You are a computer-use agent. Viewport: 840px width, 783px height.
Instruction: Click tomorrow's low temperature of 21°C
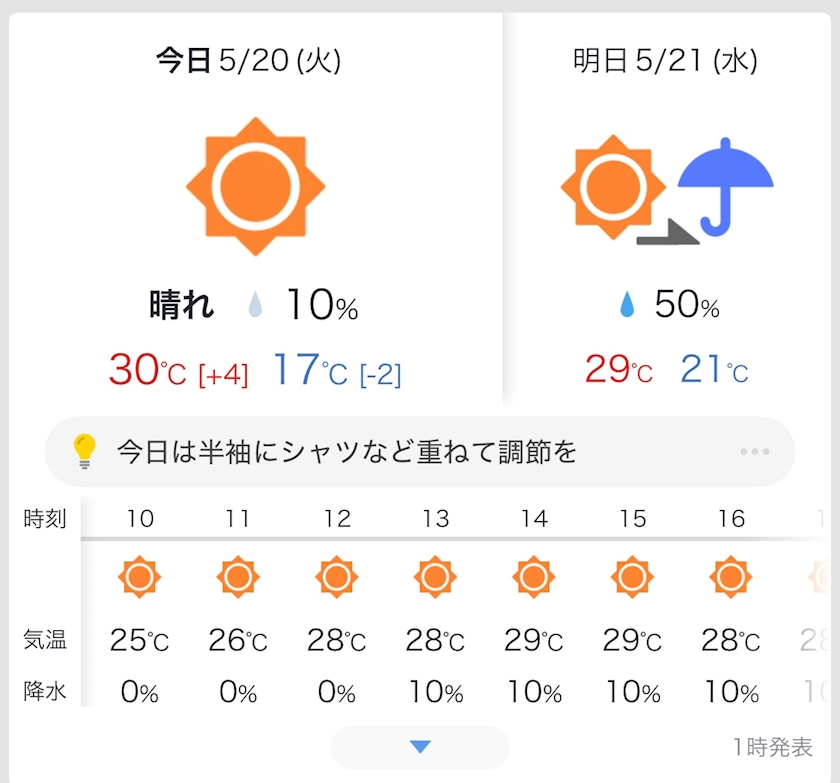tap(714, 370)
